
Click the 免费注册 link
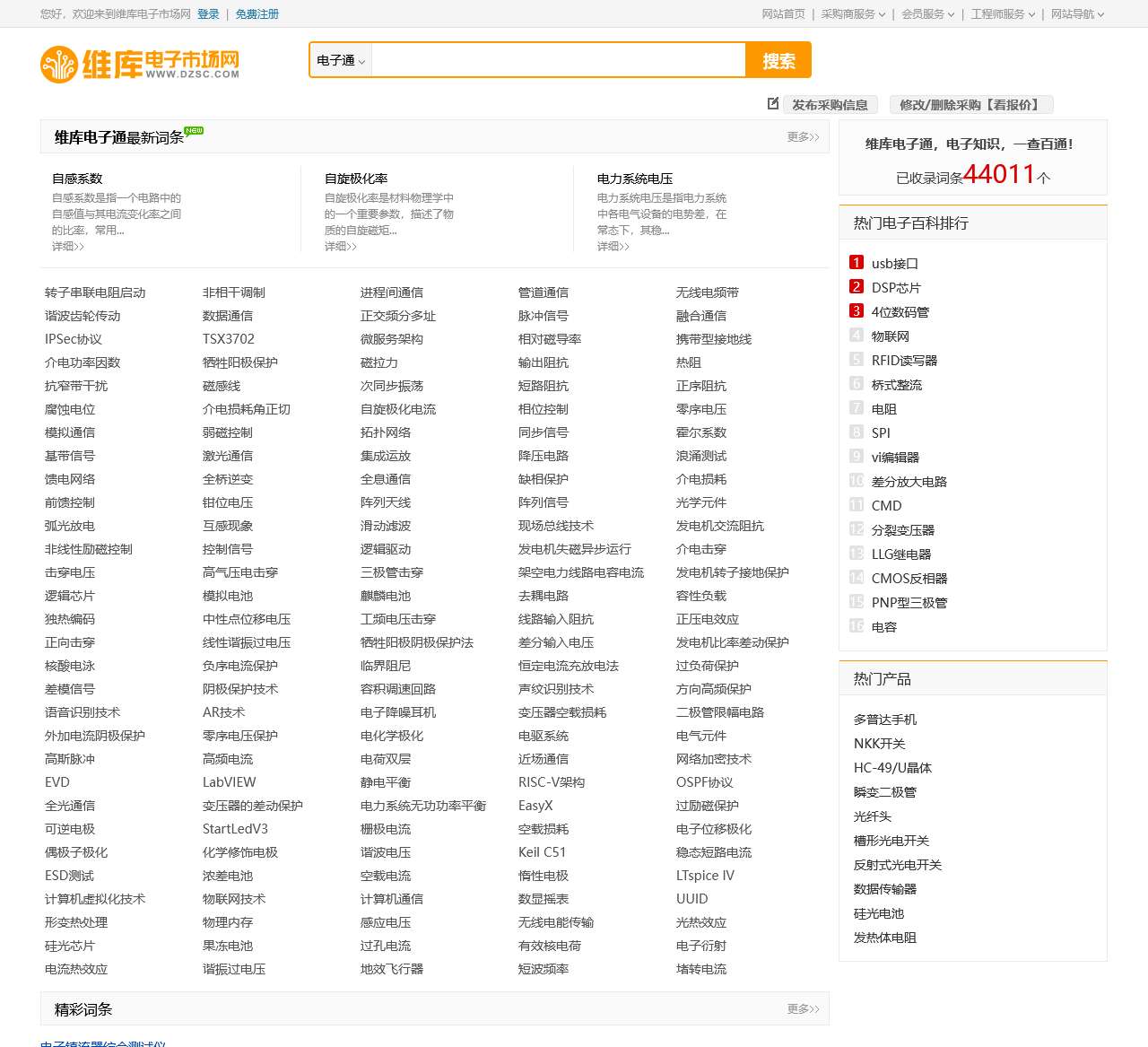click(257, 14)
